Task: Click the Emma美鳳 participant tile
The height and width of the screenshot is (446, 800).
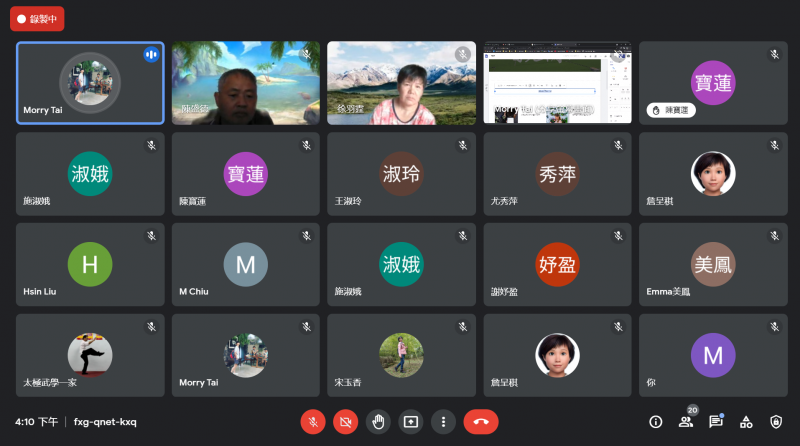Action: coord(713,264)
